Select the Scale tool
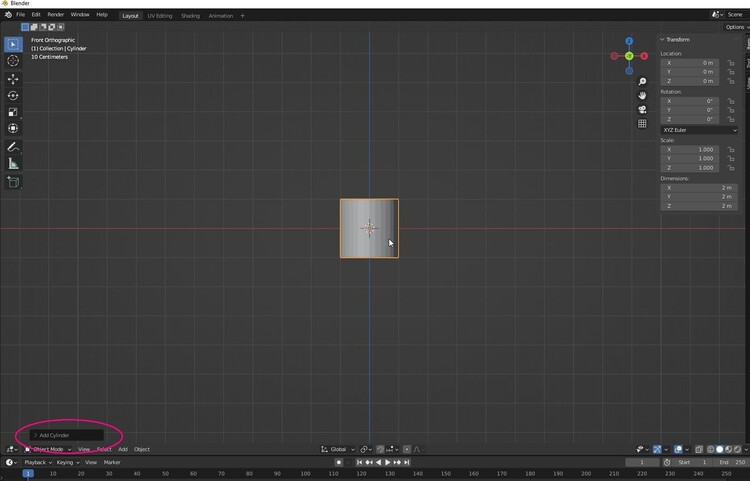This screenshot has width=750, height=481. [x=13, y=112]
